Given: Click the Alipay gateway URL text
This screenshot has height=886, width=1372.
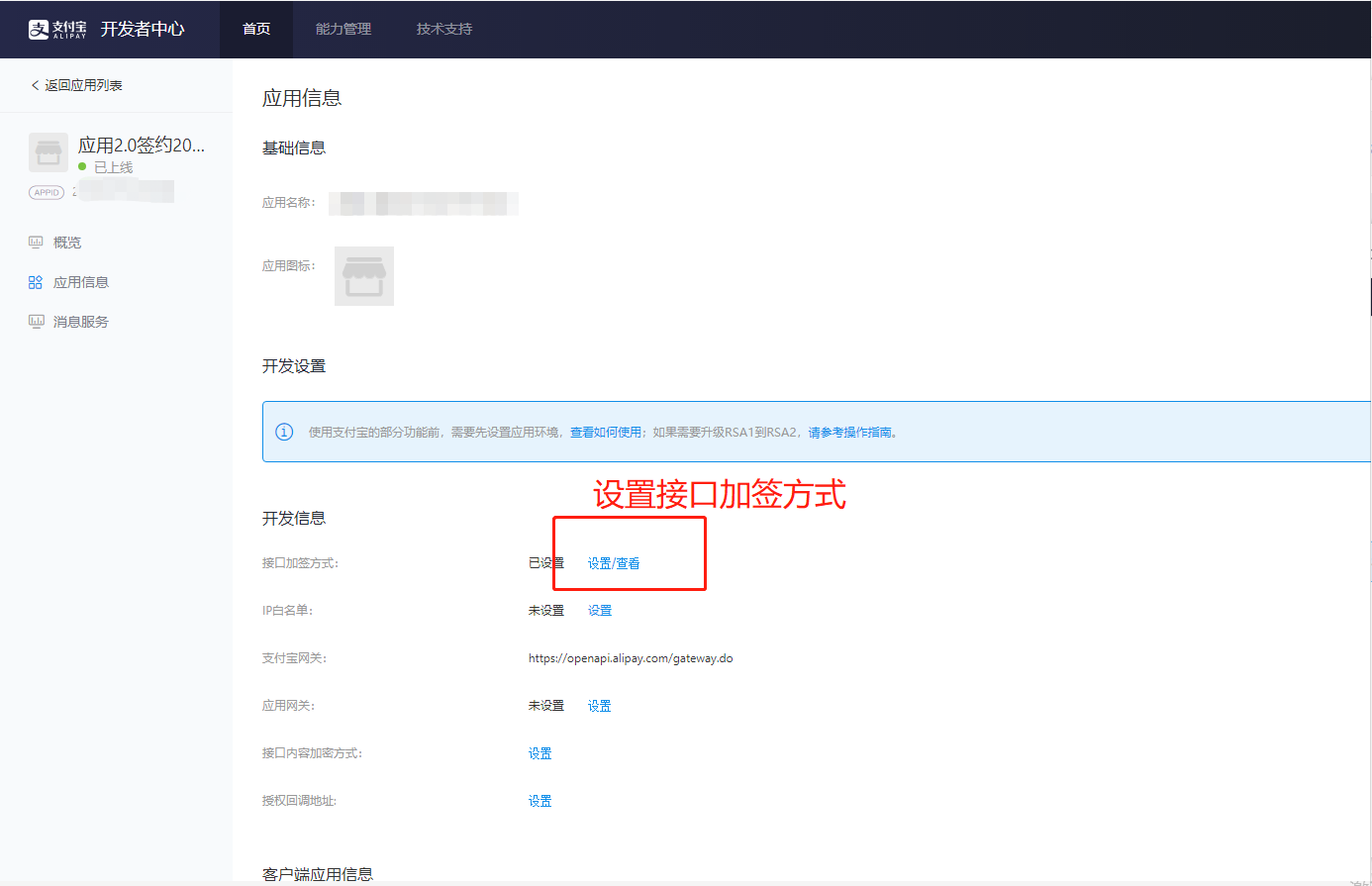Looking at the screenshot, I should 631,658.
